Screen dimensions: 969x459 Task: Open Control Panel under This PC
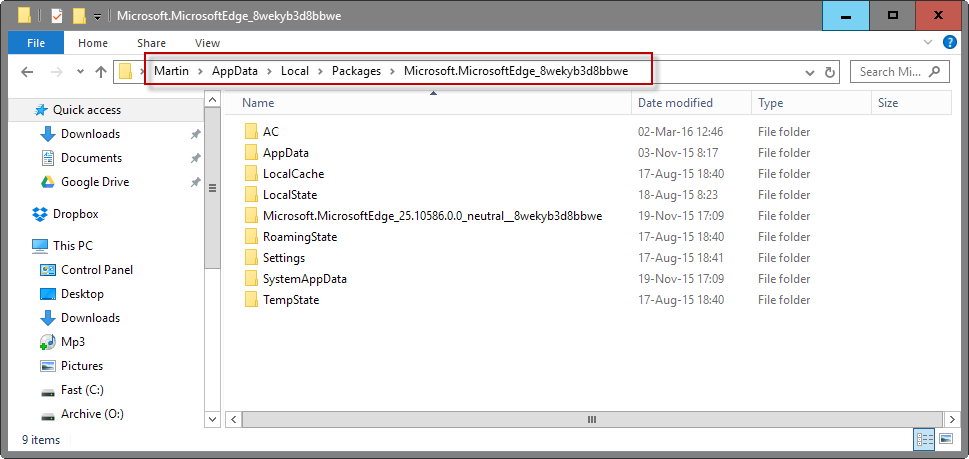coord(96,270)
